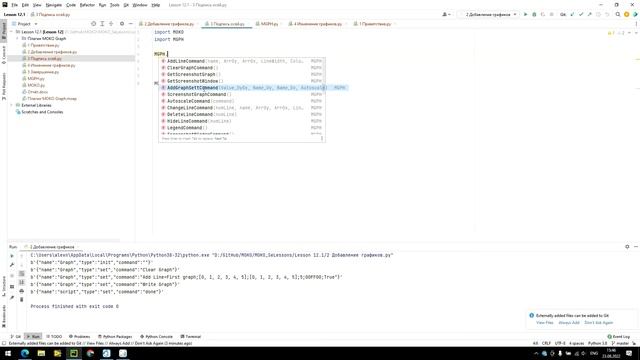The height and width of the screenshot is (360, 640).
Task: Click the master Git branch in status bar
Action: pos(620,343)
